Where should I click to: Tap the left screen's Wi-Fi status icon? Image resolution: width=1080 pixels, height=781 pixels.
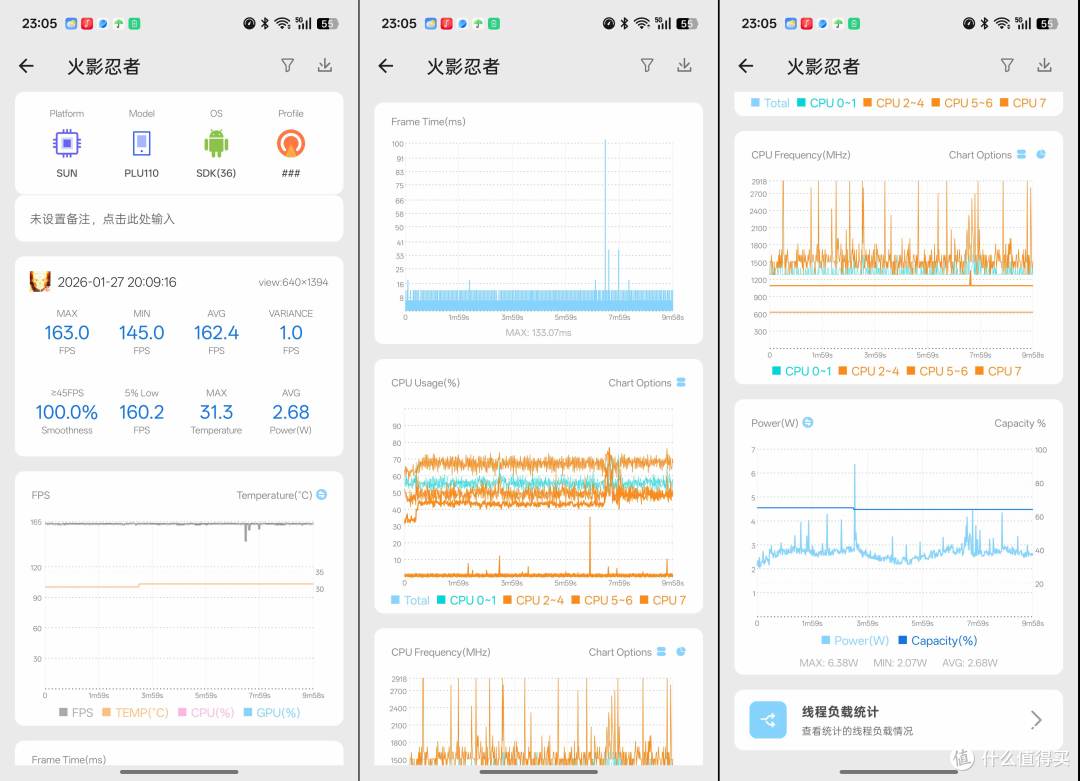tap(282, 23)
